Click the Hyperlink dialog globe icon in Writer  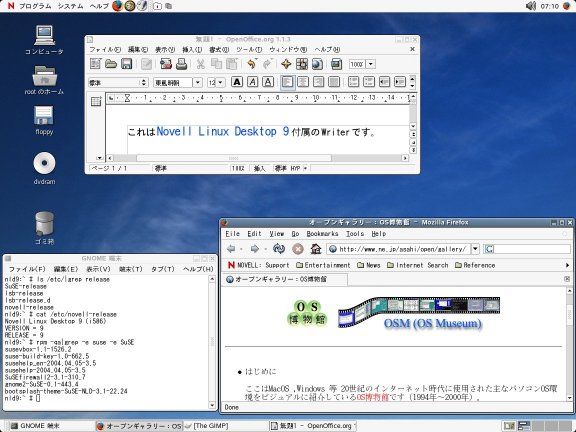[x=317, y=64]
